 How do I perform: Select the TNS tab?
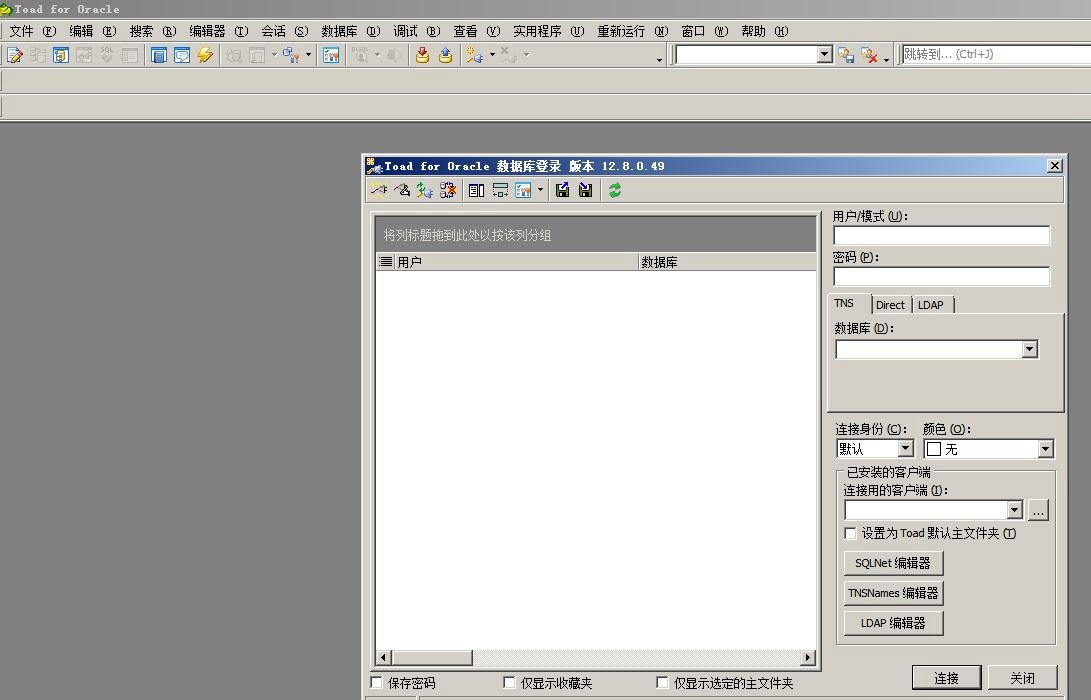(844, 303)
